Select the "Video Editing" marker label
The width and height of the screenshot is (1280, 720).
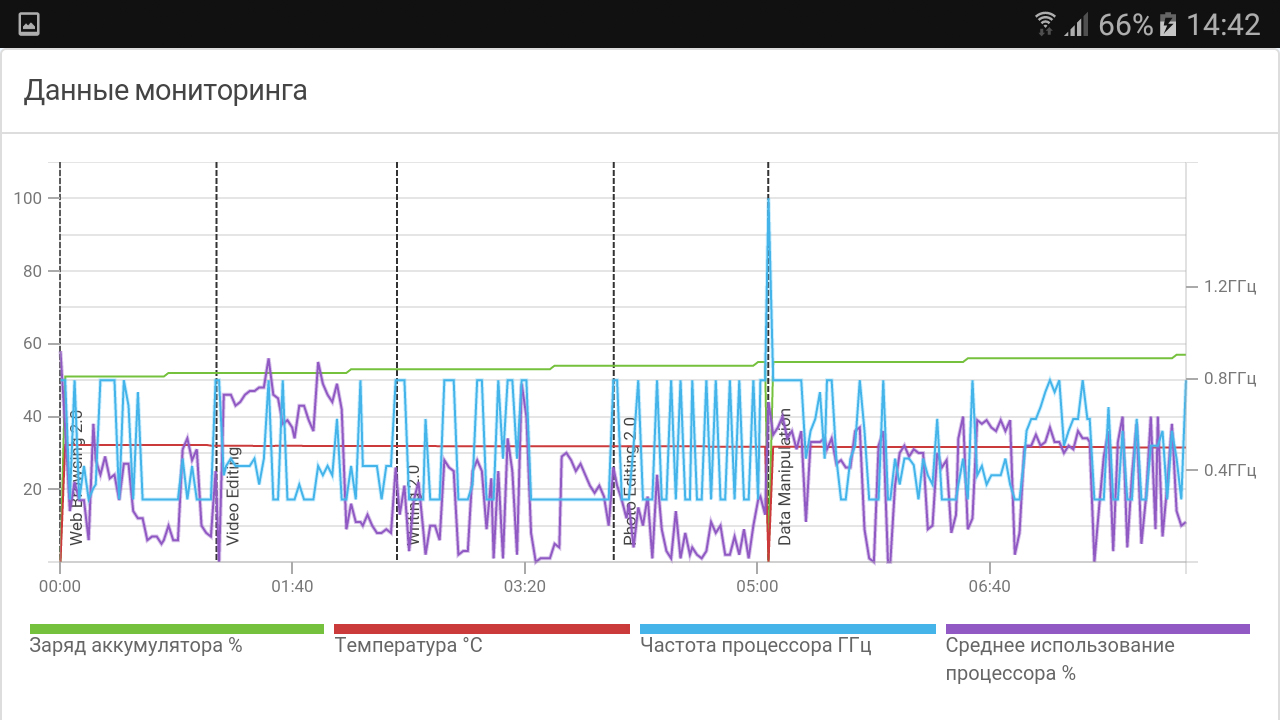233,497
